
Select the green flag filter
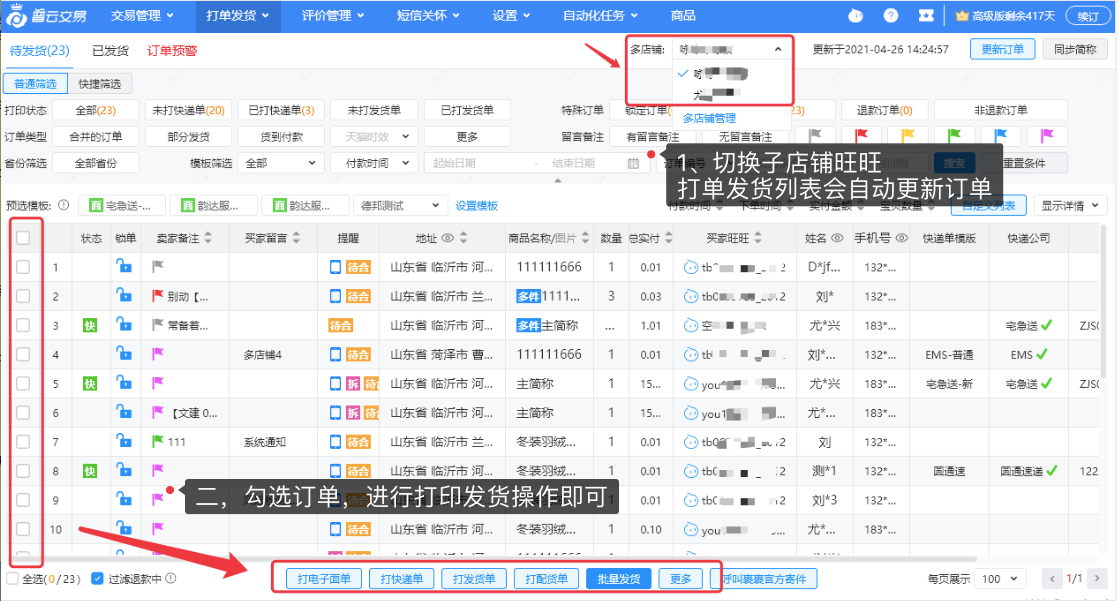click(x=954, y=136)
